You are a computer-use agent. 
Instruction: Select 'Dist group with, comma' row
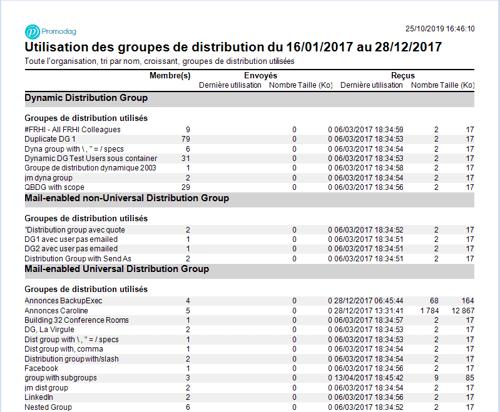[249, 349]
